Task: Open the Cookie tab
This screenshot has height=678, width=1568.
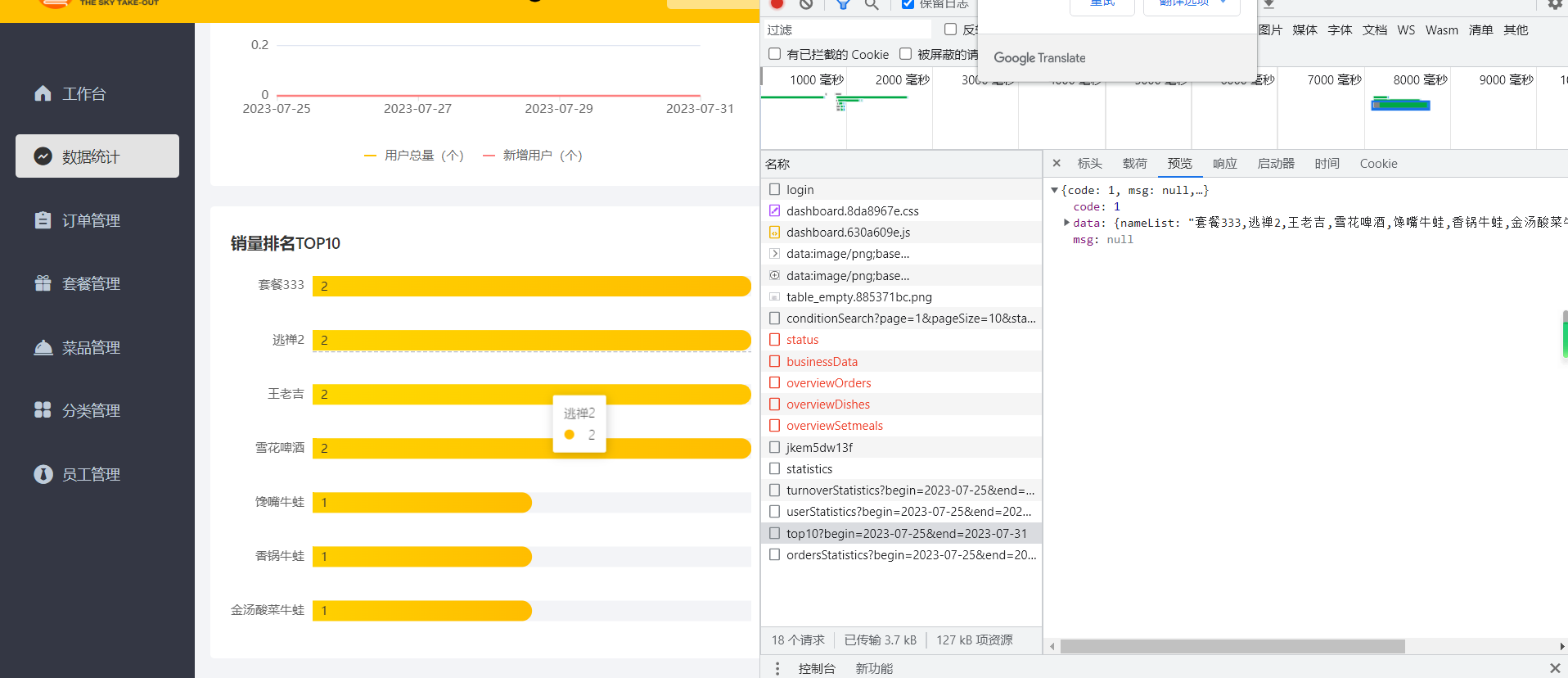Action: (1378, 163)
